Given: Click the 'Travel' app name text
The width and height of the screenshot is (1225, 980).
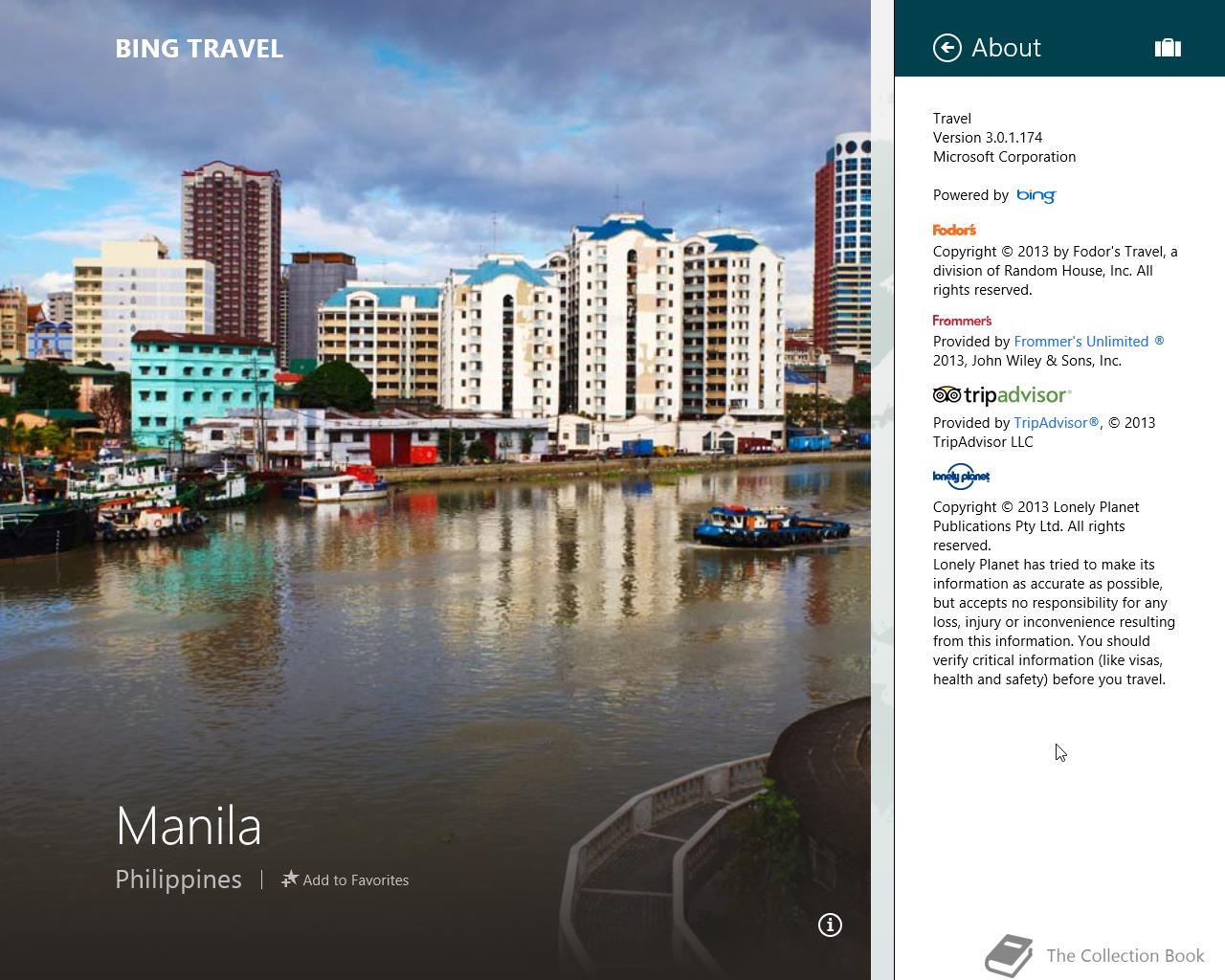Looking at the screenshot, I should tap(952, 119).
